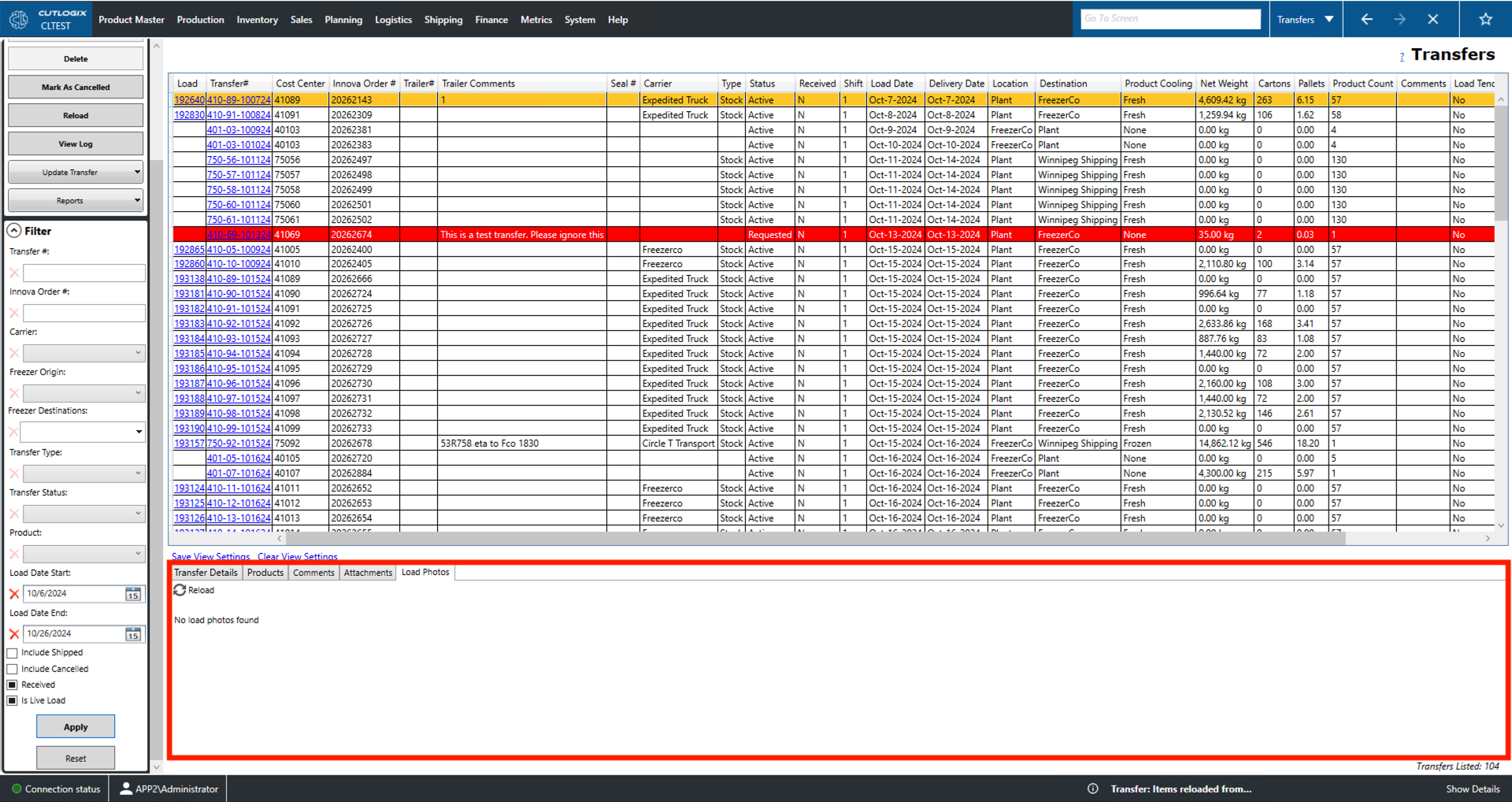The image size is (1512, 802).
Task: Open the Load Date Start calendar picker
Action: 132,593
